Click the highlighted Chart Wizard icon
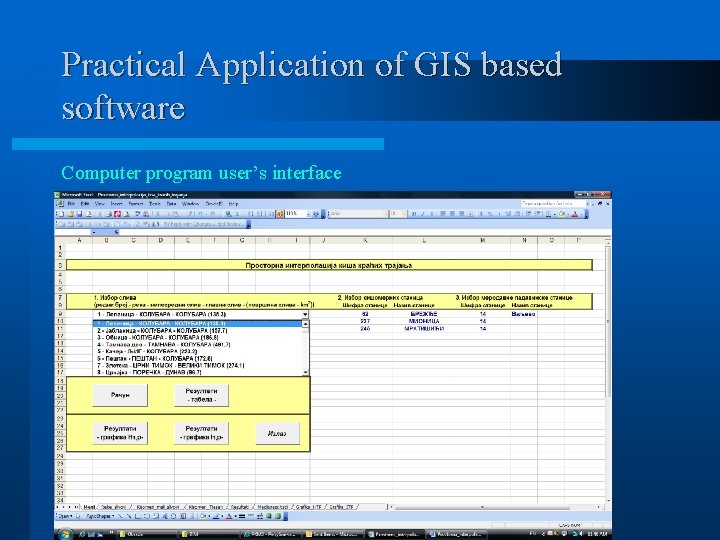Screen dimensions: 720x540 [x=280, y=214]
